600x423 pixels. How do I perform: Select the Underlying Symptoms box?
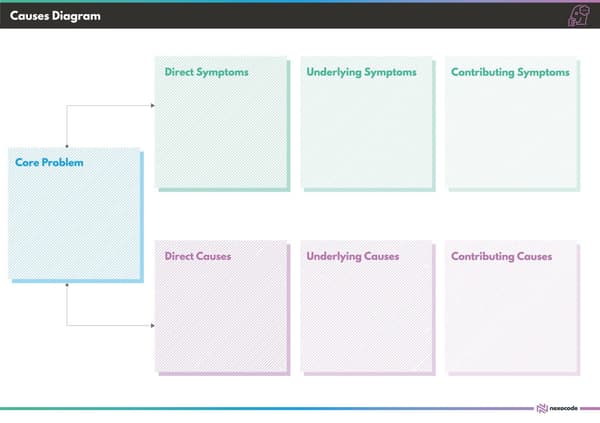368,124
